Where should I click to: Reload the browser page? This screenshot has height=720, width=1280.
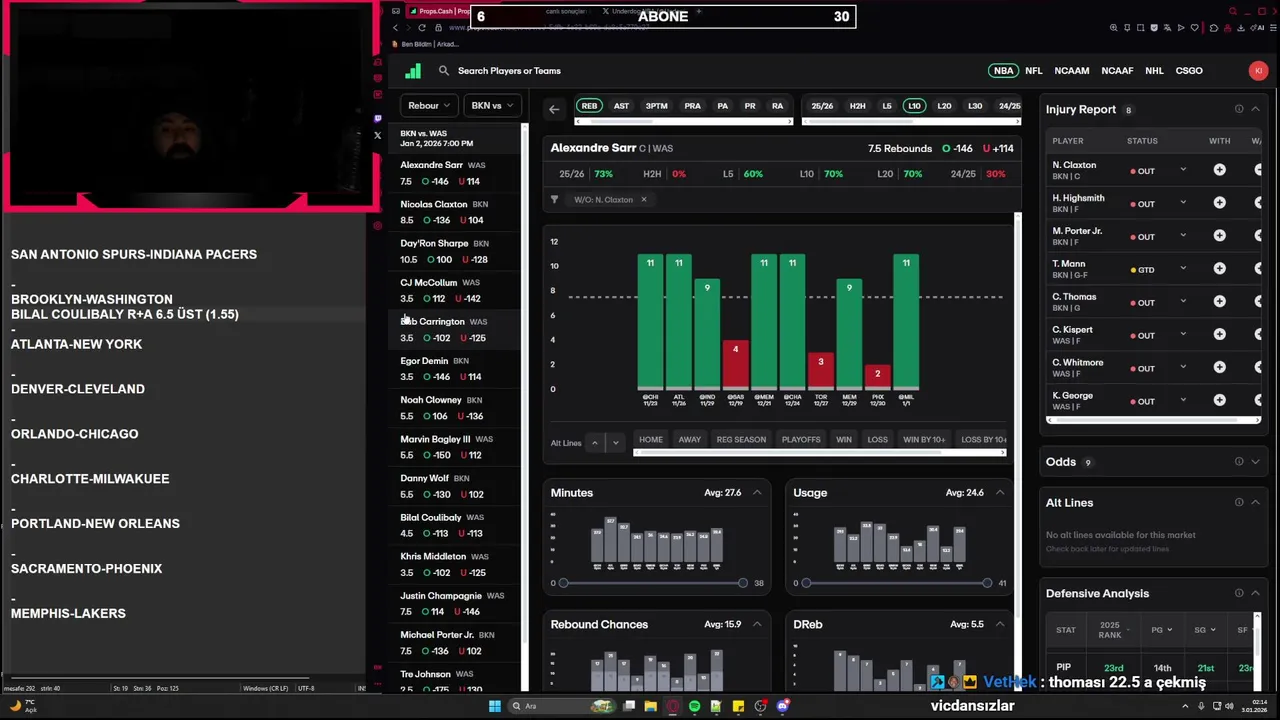pos(422,27)
